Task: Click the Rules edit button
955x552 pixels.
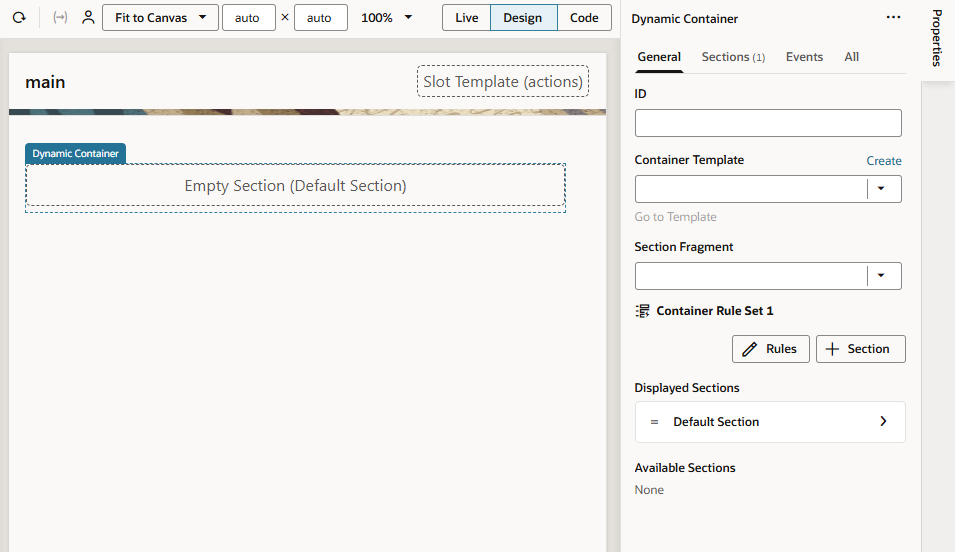Action: click(x=770, y=349)
